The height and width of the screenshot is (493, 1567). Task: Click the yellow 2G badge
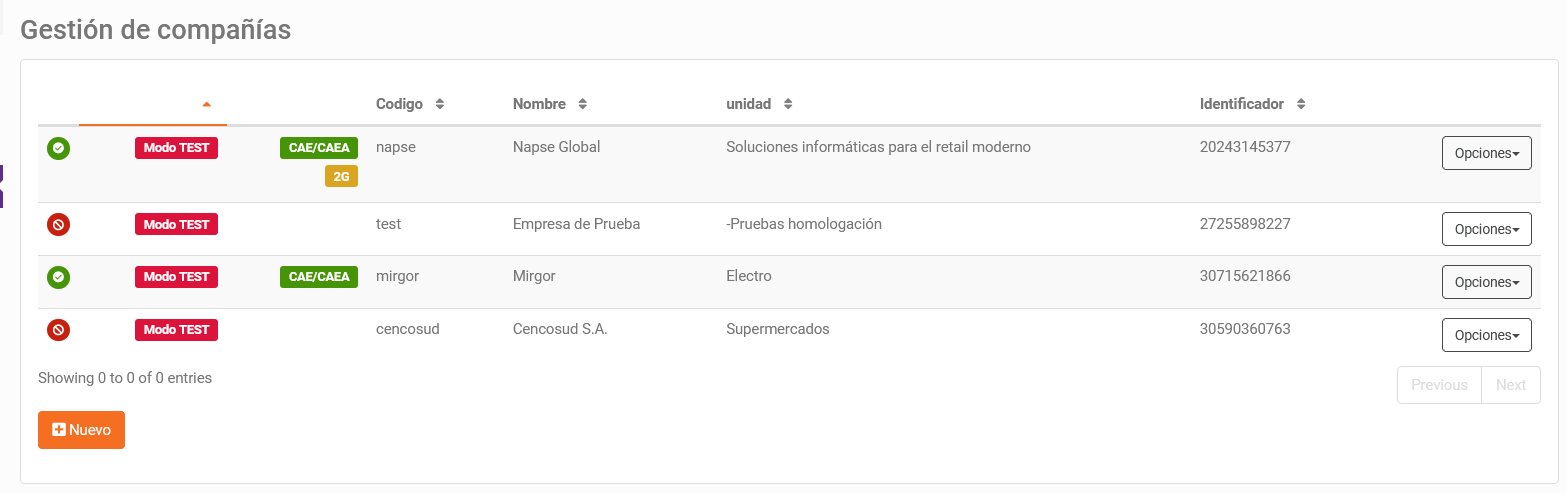point(341,177)
